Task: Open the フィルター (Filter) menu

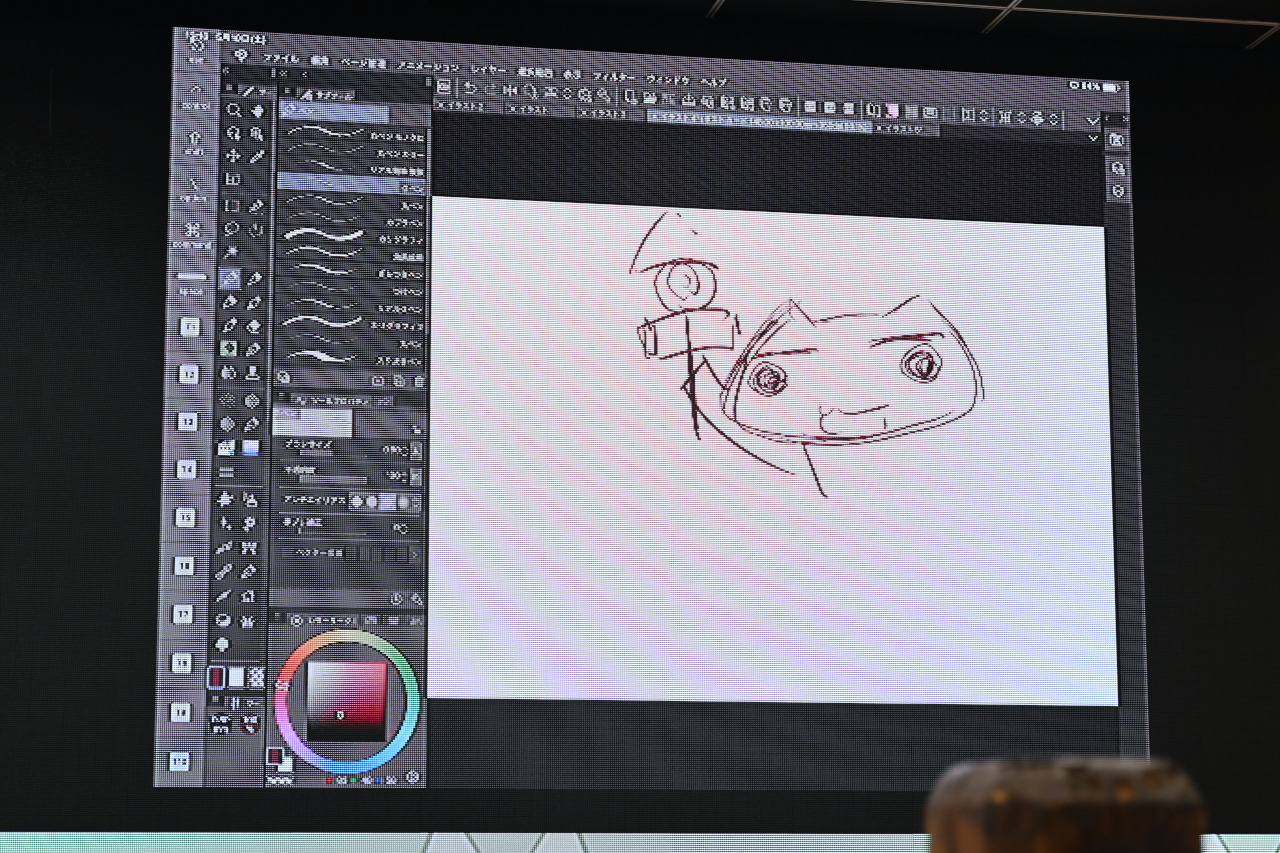Action: pyautogui.click(x=613, y=76)
